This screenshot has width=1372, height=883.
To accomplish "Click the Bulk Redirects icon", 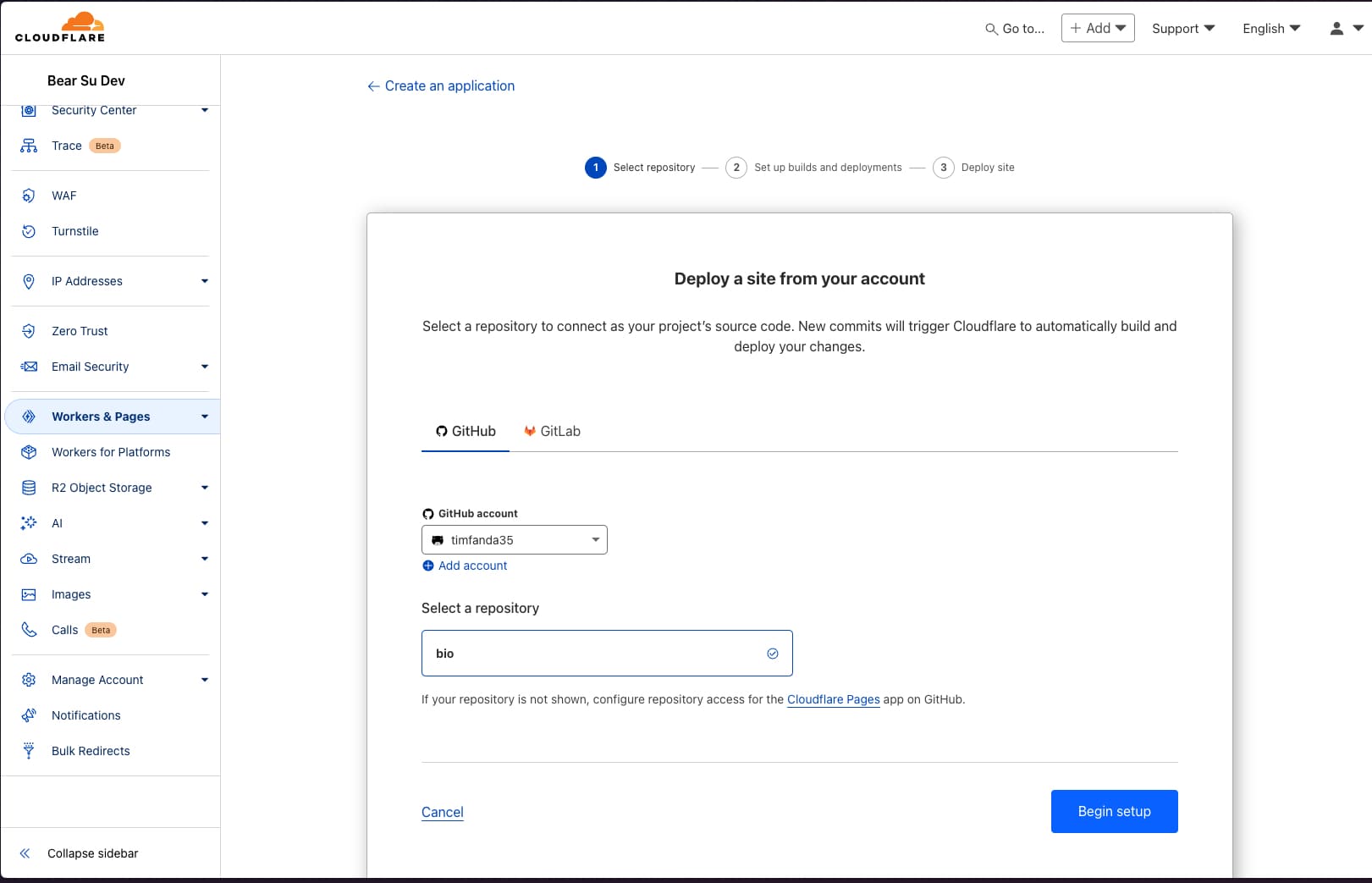I will (29, 751).
